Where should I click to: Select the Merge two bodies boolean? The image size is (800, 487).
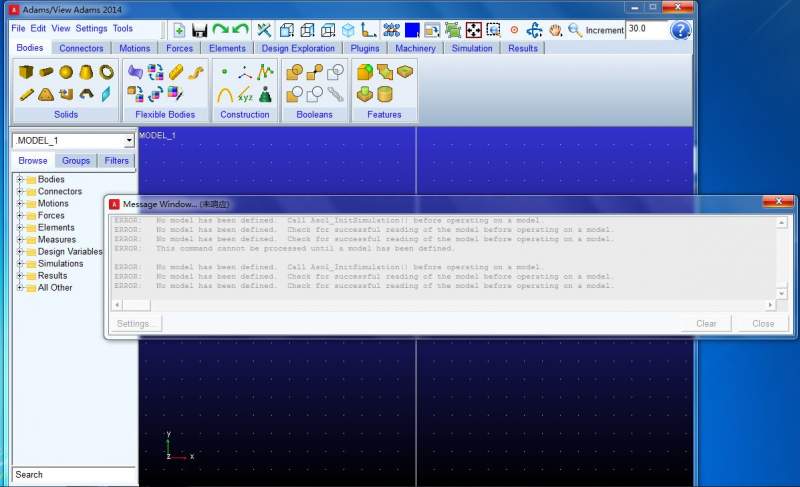click(x=315, y=72)
